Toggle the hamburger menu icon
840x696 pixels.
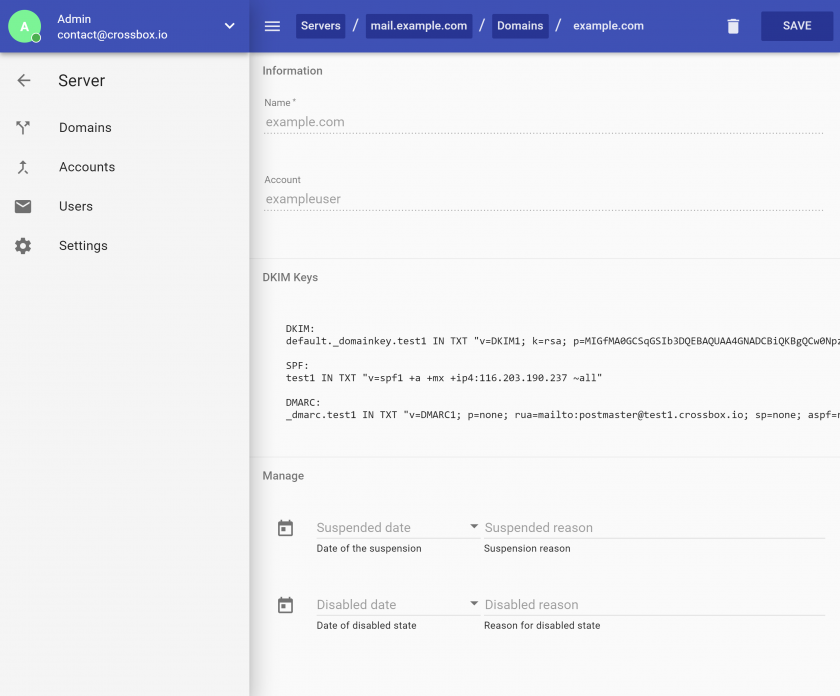click(272, 26)
